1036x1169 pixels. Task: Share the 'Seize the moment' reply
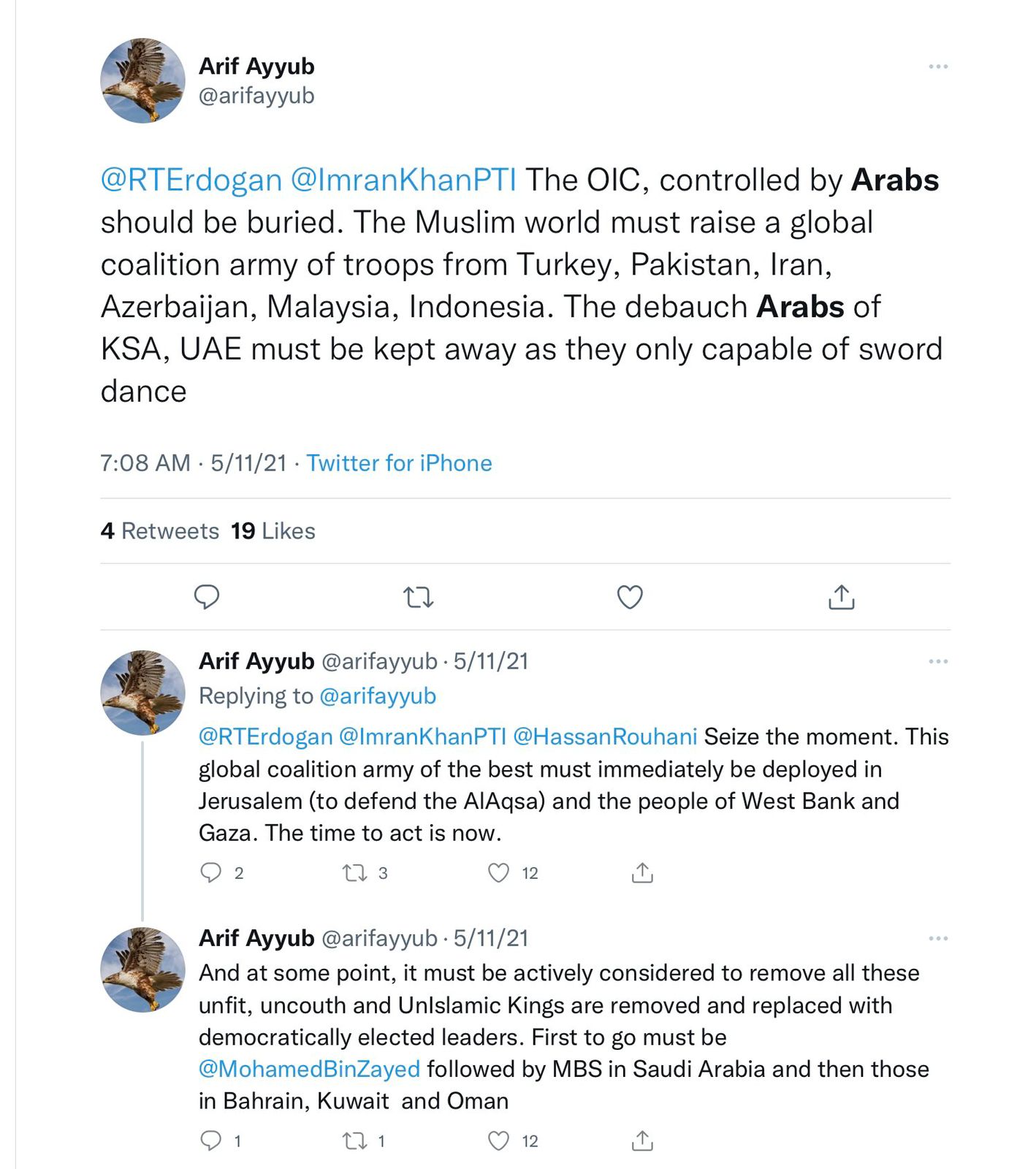coord(642,872)
